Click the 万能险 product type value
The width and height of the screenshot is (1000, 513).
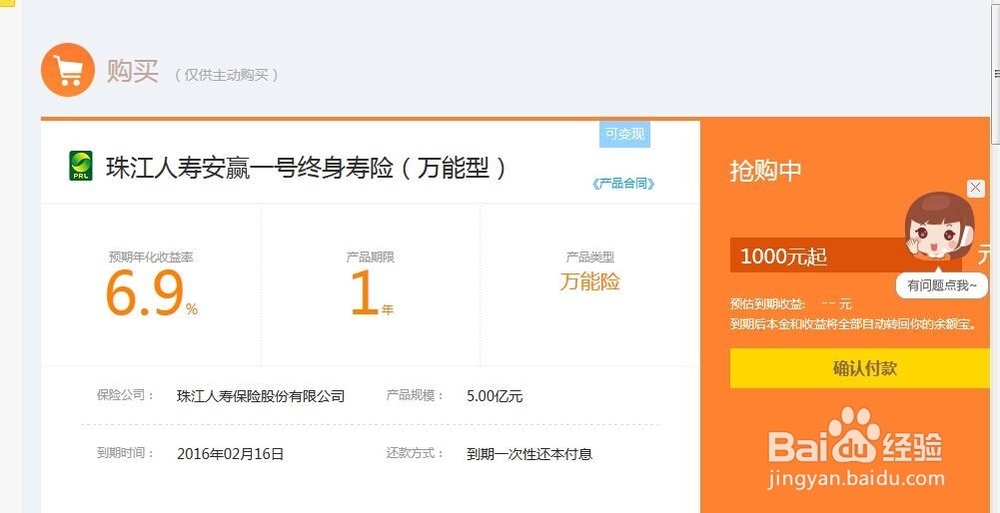point(590,281)
